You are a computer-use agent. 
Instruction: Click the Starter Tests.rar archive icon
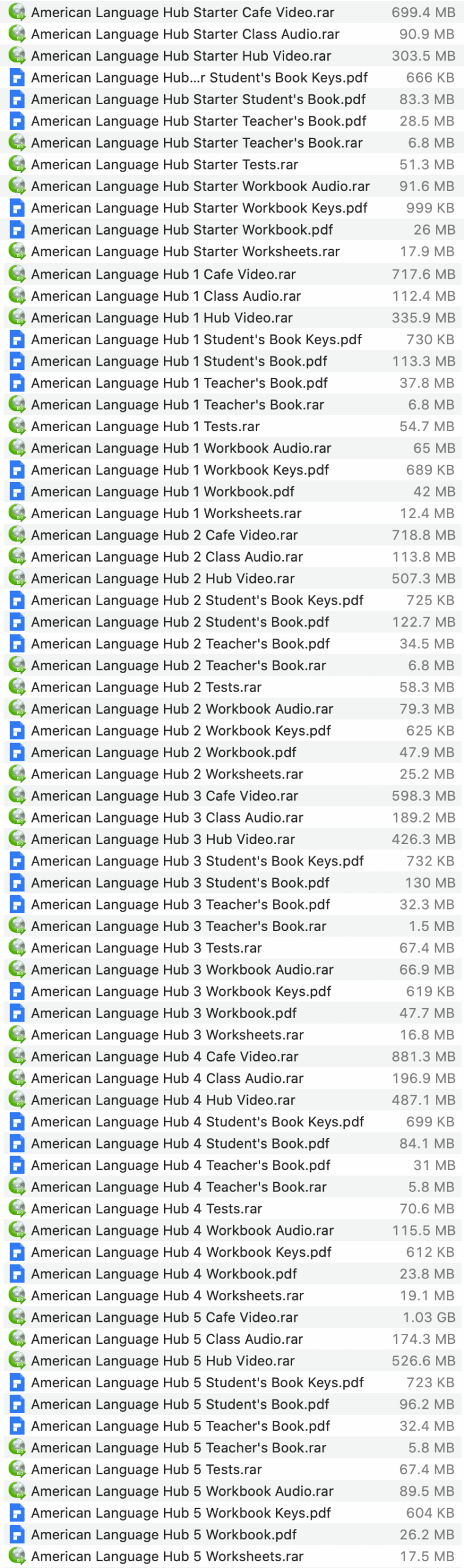[17, 164]
